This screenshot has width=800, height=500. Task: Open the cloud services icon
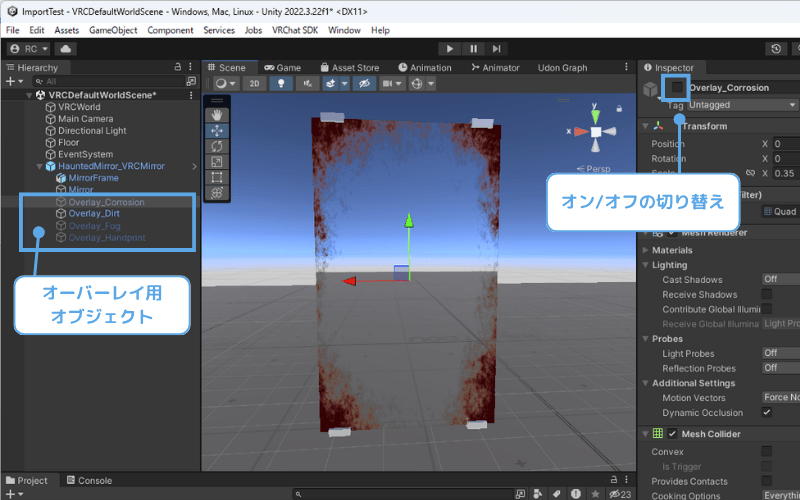[x=66, y=49]
